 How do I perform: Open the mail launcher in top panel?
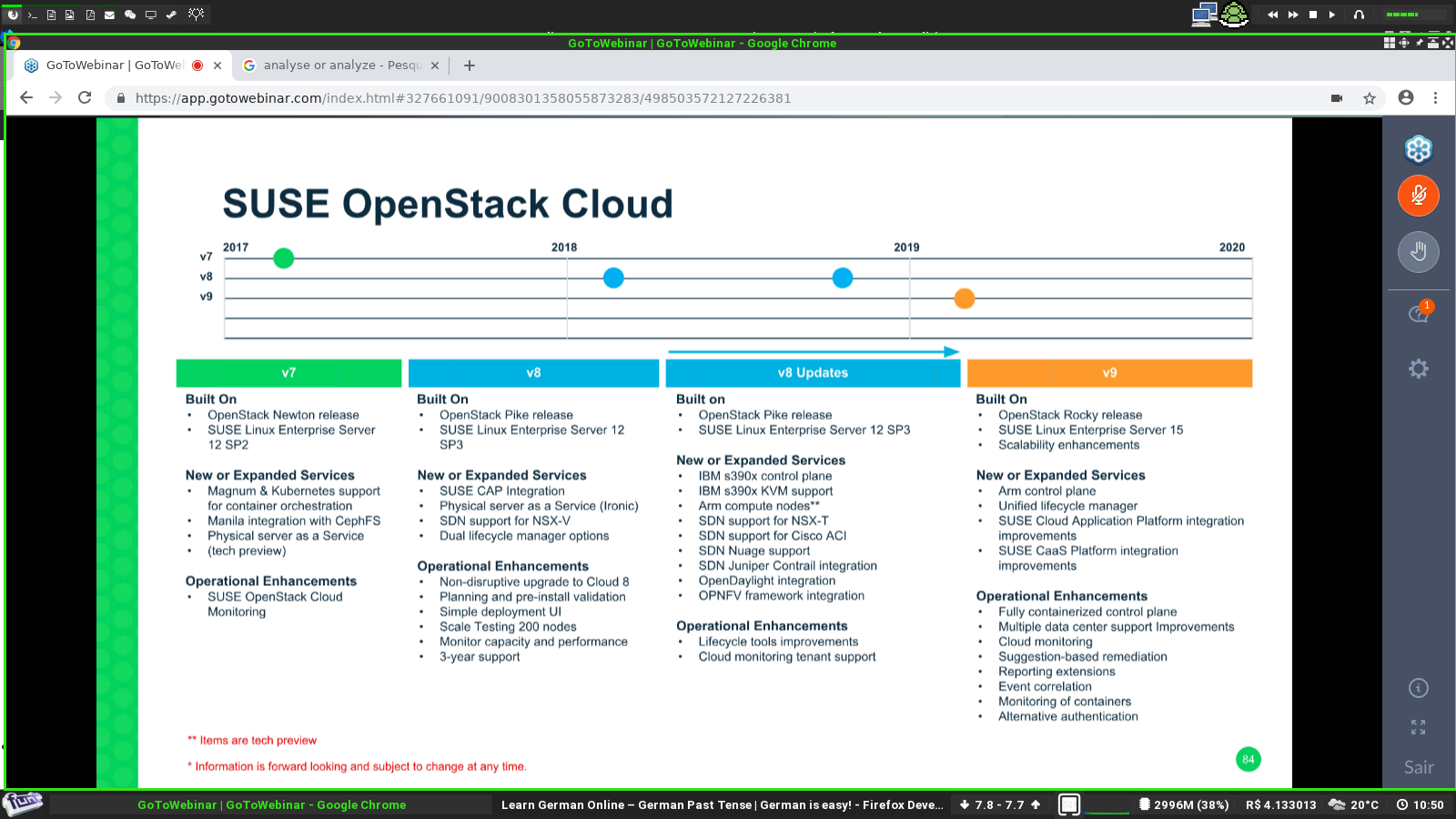(109, 15)
